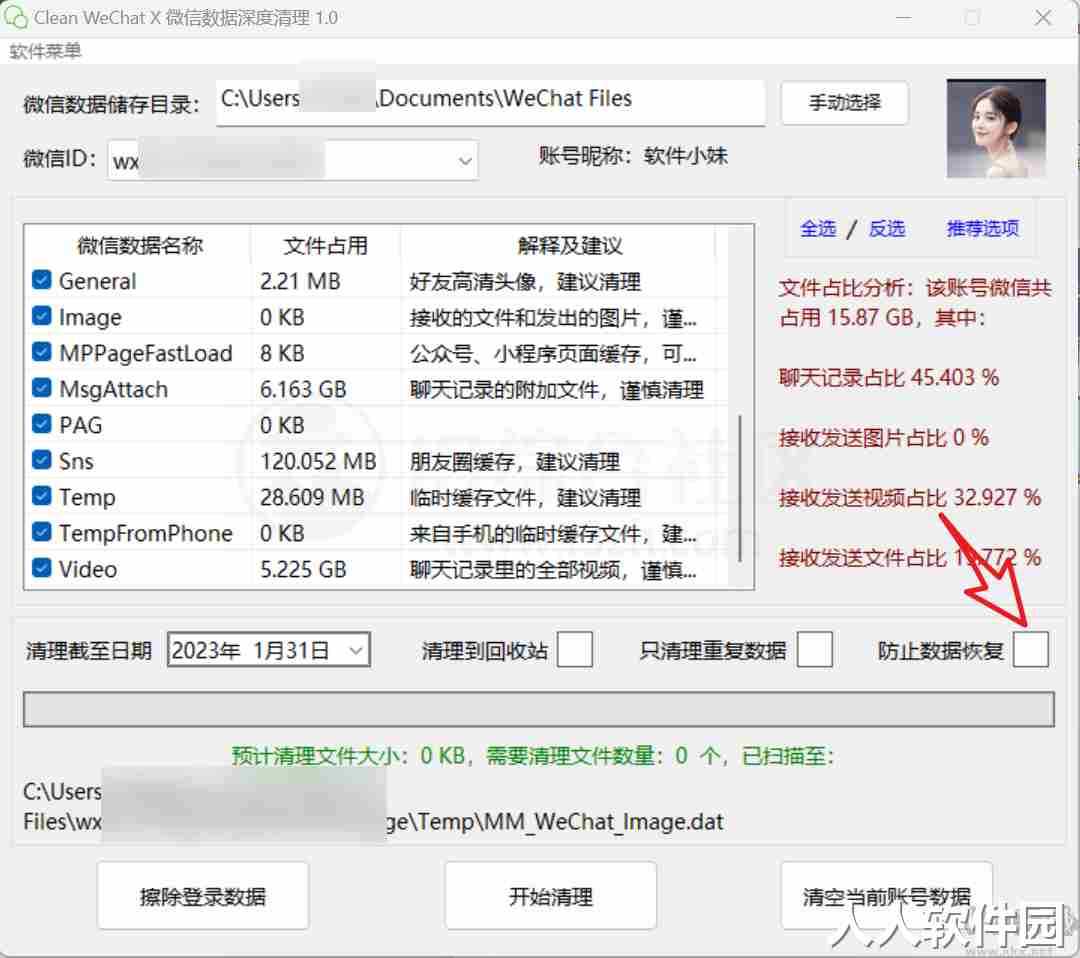
Task: Click the 好友高清头像,建议清理 description
Action: pyautogui.click(x=525, y=281)
